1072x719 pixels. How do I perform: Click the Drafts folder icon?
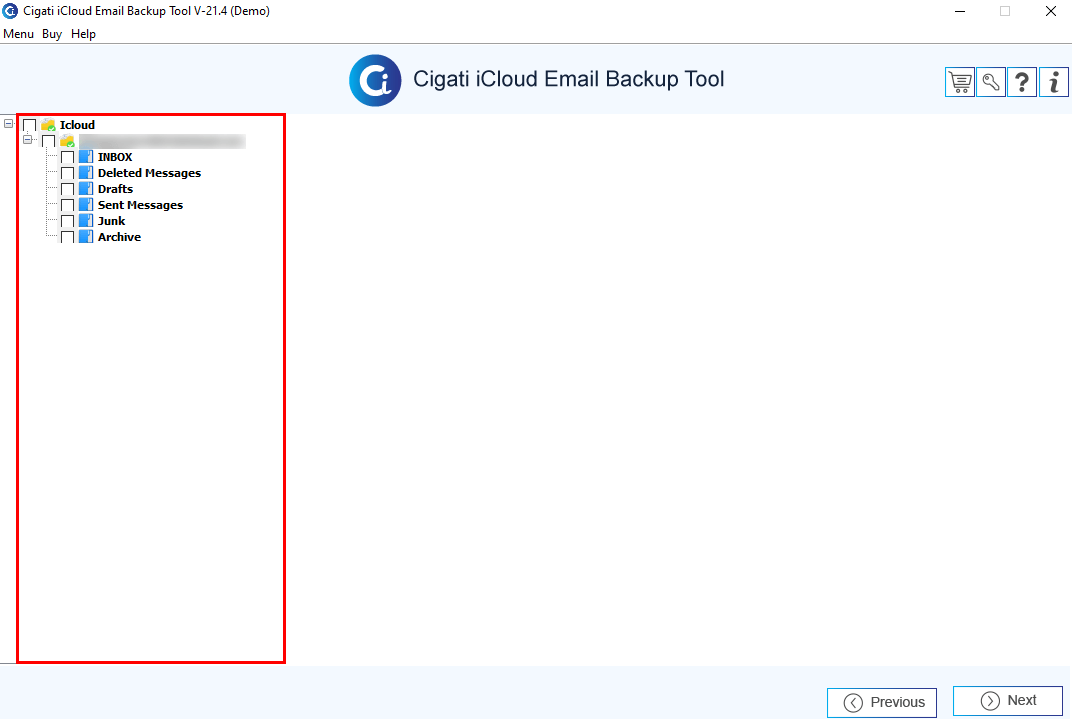coord(85,189)
